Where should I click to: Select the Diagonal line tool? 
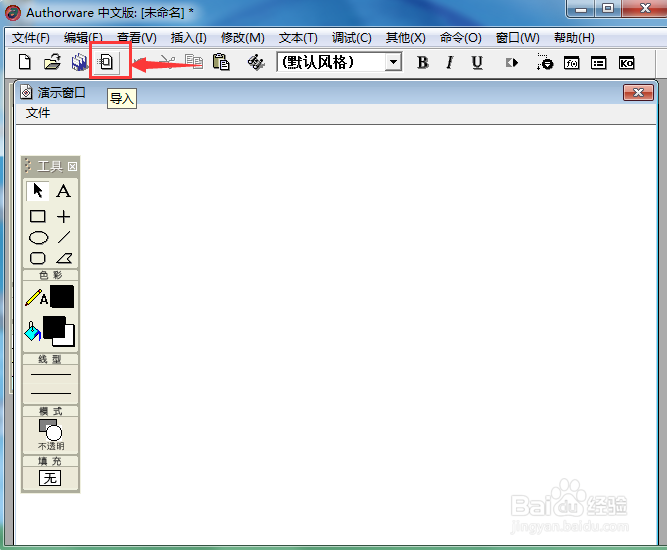click(x=64, y=237)
